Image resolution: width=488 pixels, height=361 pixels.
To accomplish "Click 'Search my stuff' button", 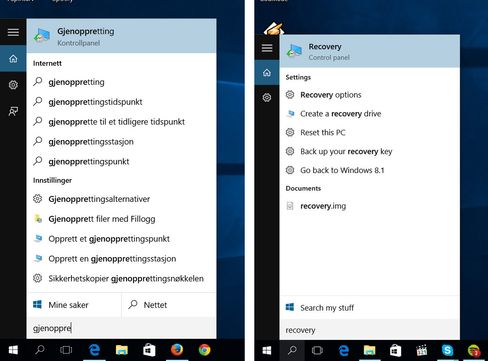I will 370,308.
